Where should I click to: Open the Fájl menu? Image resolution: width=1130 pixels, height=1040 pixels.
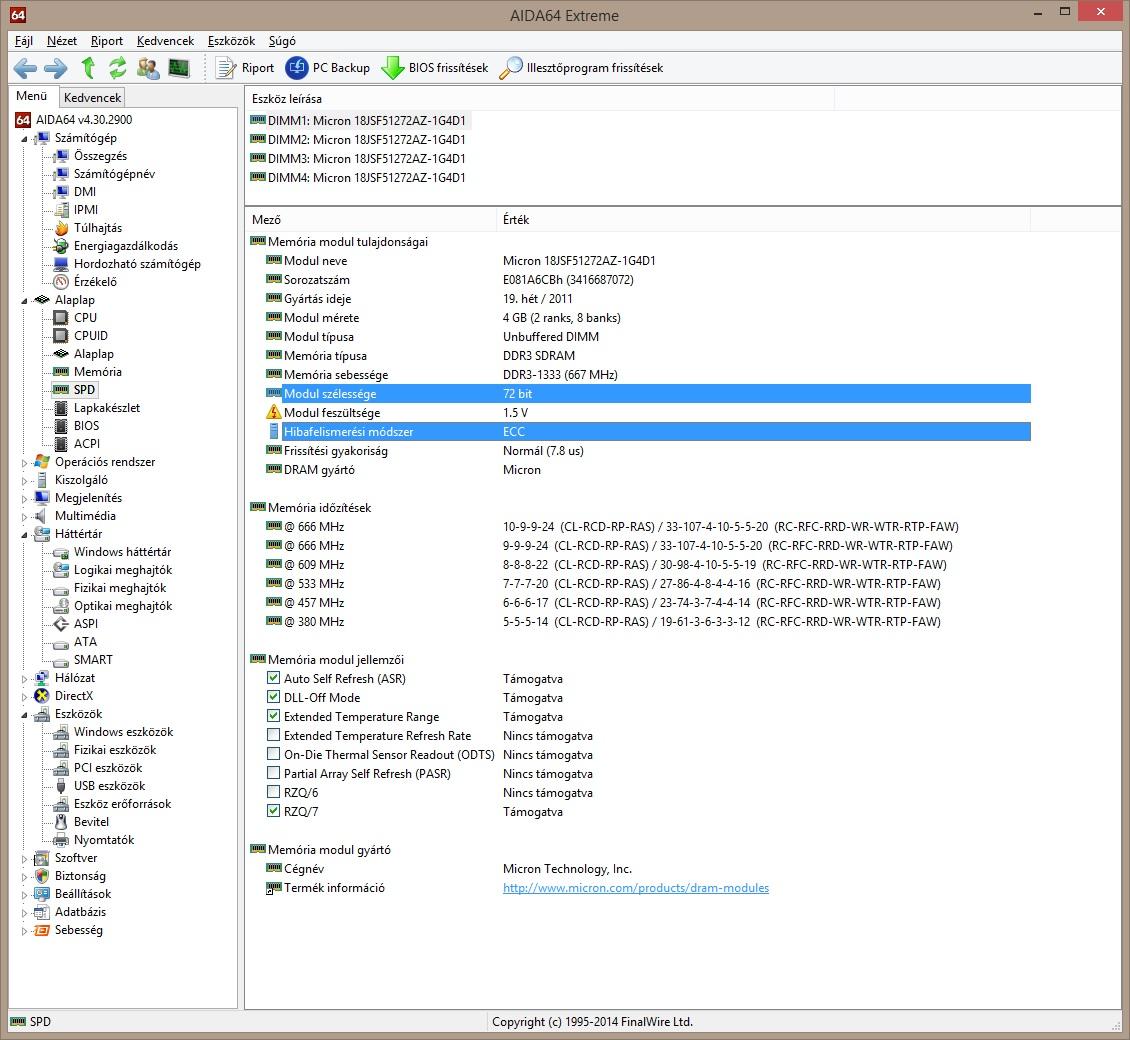tap(24, 41)
